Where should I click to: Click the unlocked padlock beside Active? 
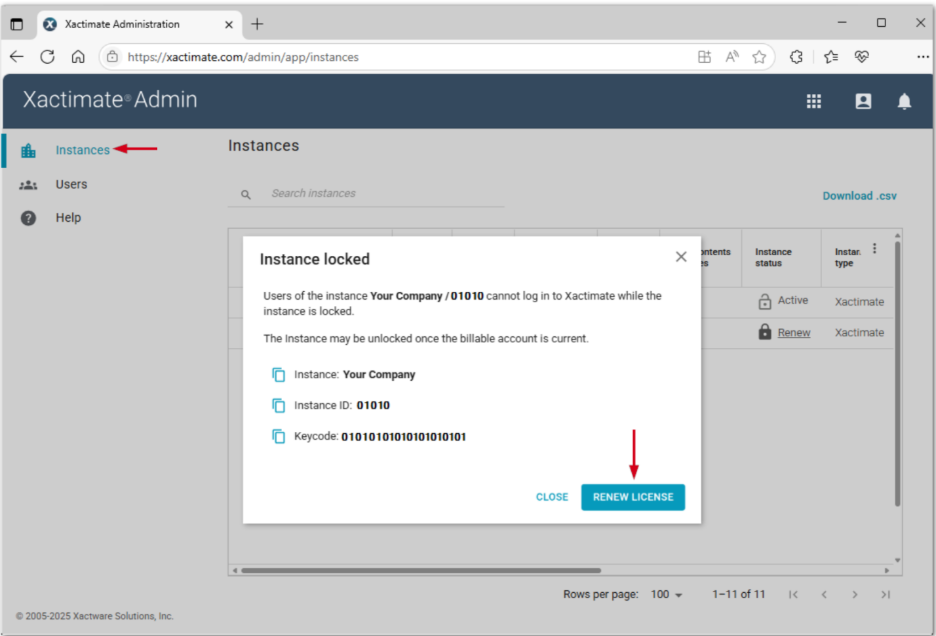coord(765,301)
